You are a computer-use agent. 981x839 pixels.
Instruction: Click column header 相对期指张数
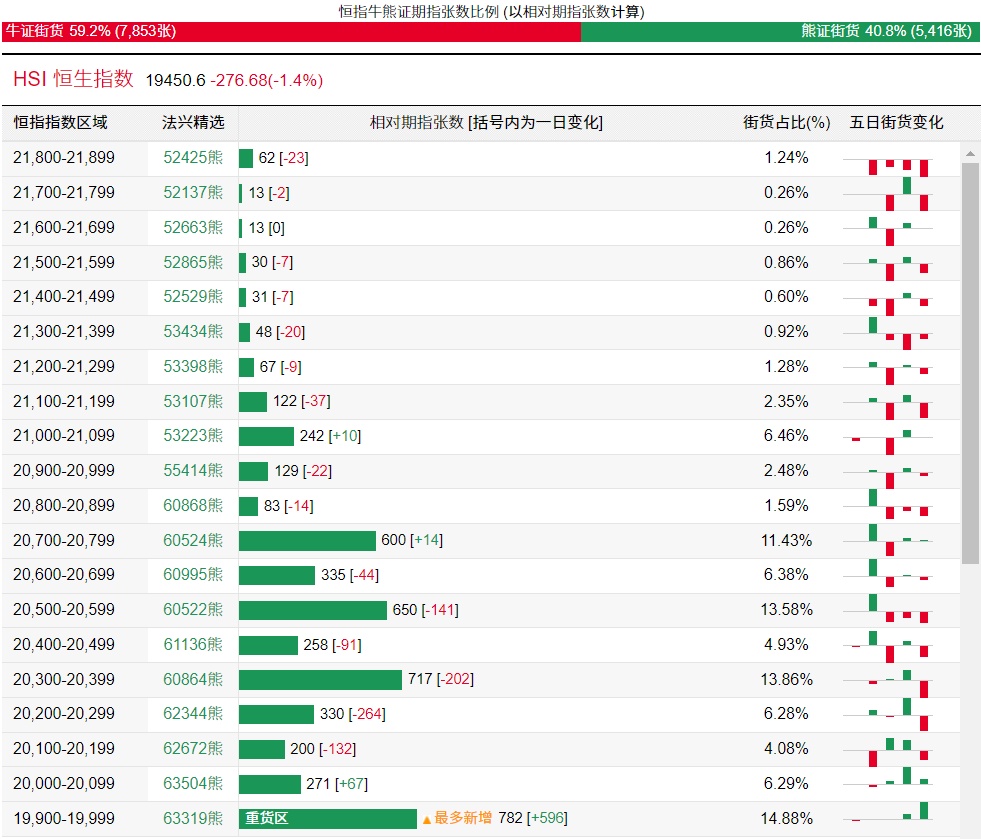pos(486,122)
